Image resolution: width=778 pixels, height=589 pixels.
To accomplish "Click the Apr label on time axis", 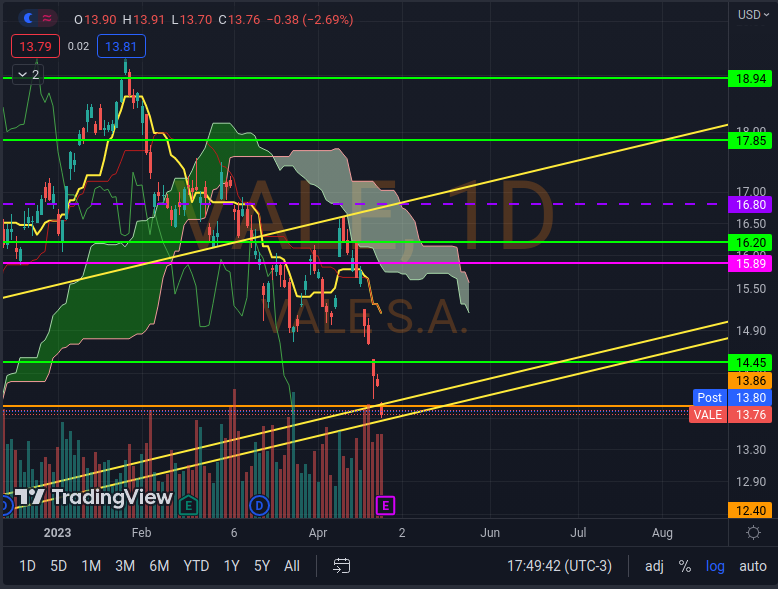I will [x=318, y=533].
